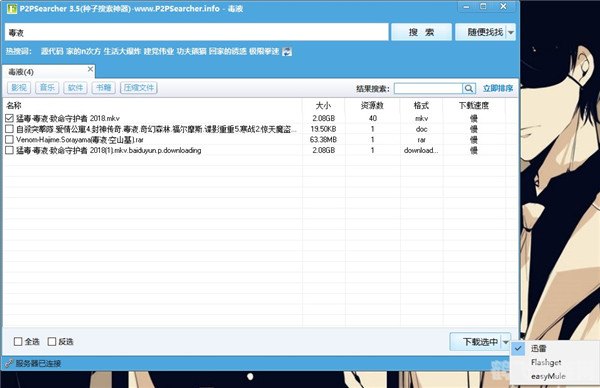The image size is (600, 388).
Task: Select 迅雷 in the download menu
Action: tap(538, 349)
